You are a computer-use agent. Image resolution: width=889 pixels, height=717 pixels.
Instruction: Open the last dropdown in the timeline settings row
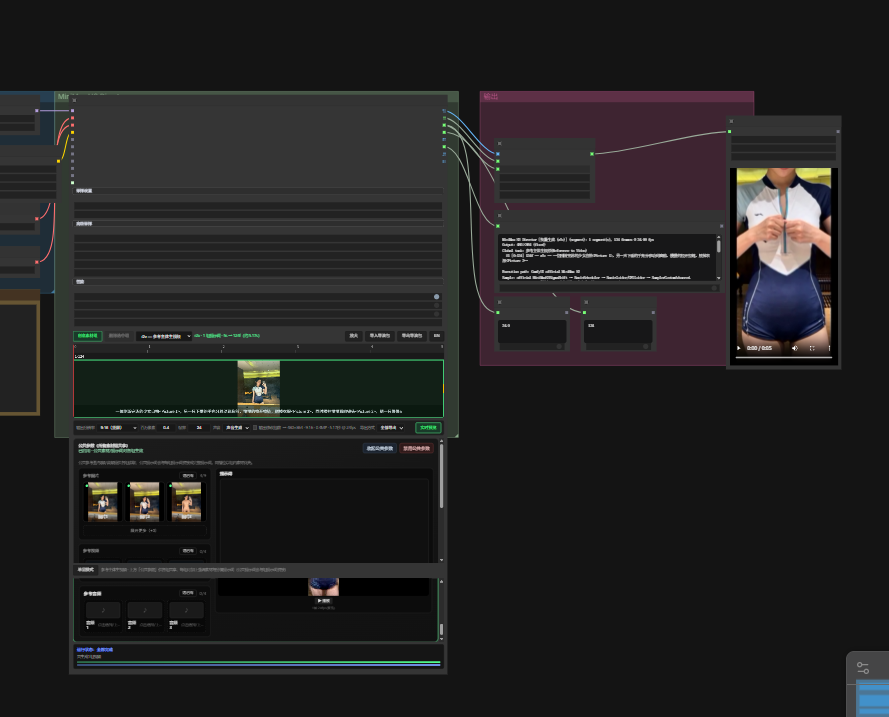click(x=392, y=428)
